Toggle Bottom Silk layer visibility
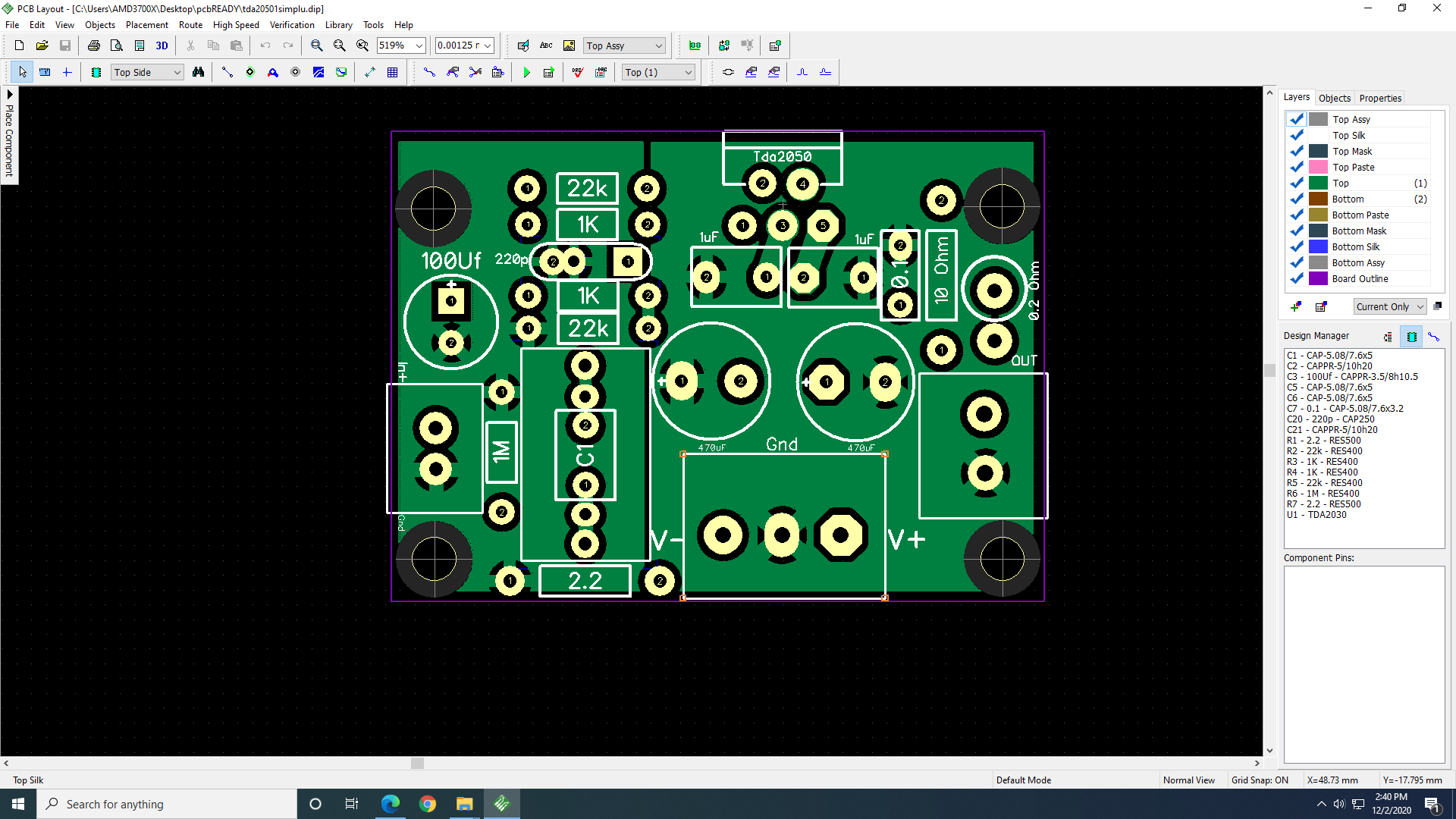Screen dimensions: 1456x819 click(1297, 246)
